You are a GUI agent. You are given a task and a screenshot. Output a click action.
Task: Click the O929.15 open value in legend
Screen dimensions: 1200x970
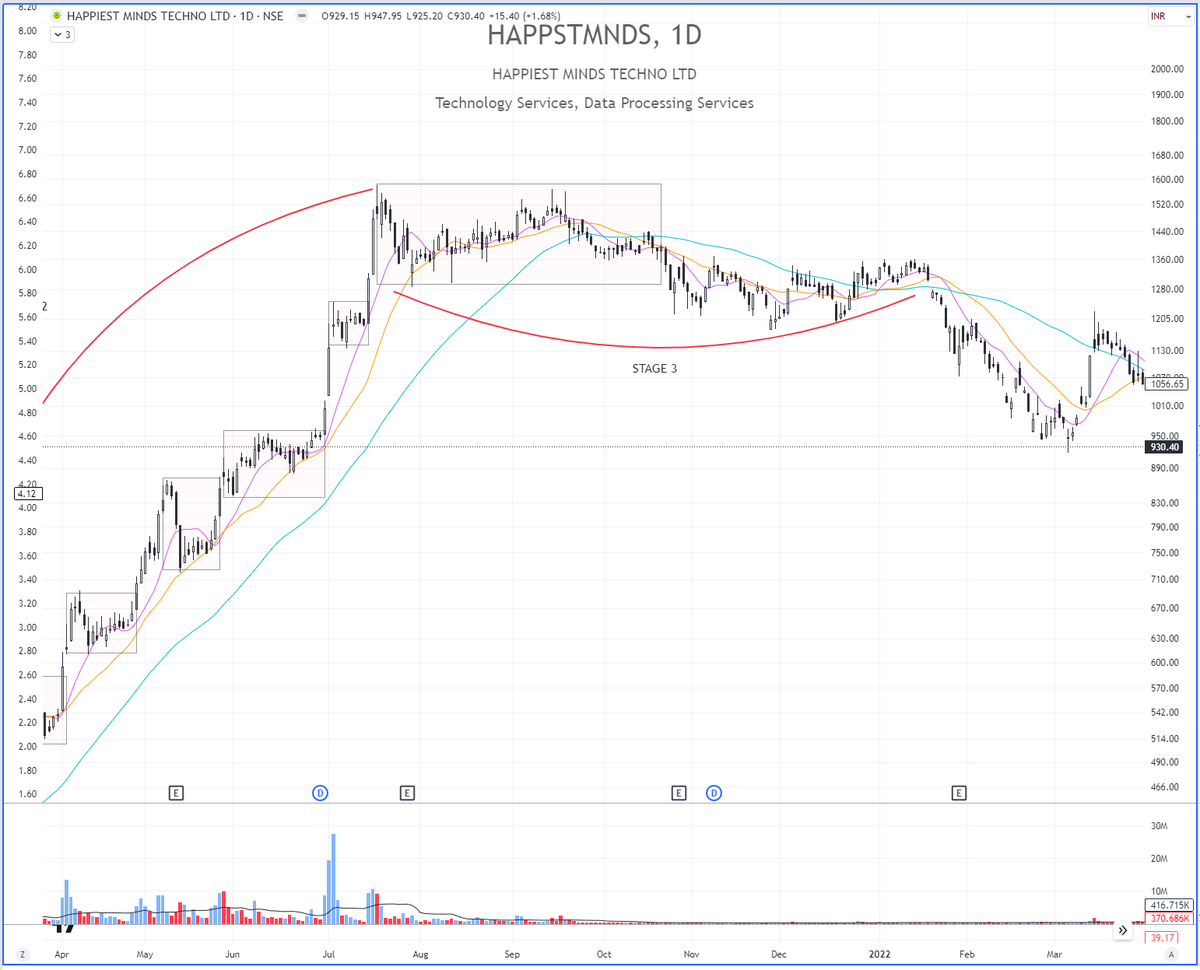[x=342, y=17]
